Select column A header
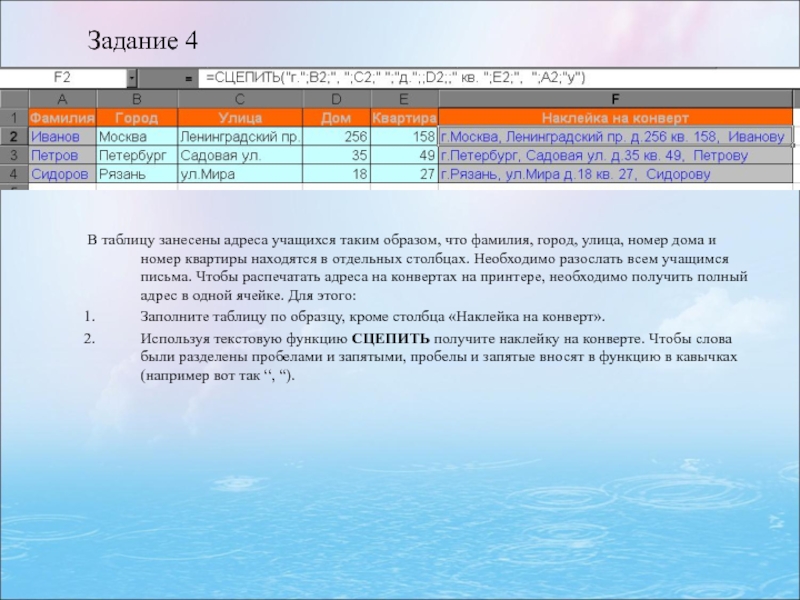Viewport: 800px width, 600px height. click(x=62, y=98)
